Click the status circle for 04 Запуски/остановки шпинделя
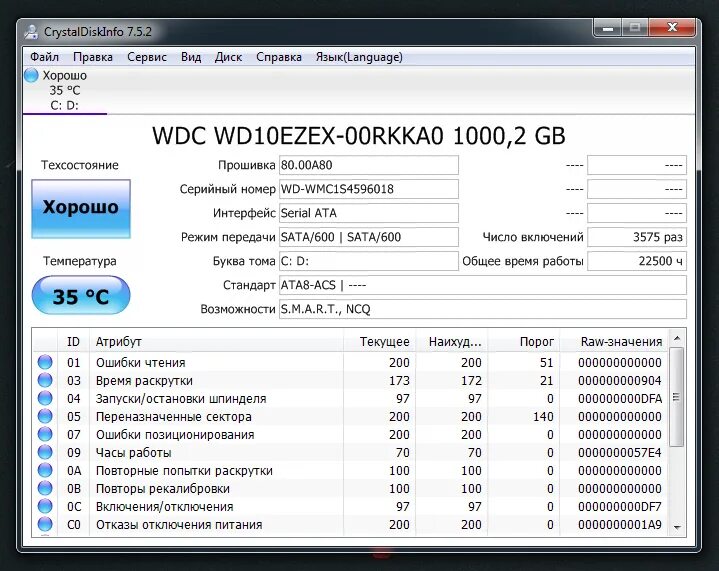 coord(45,398)
